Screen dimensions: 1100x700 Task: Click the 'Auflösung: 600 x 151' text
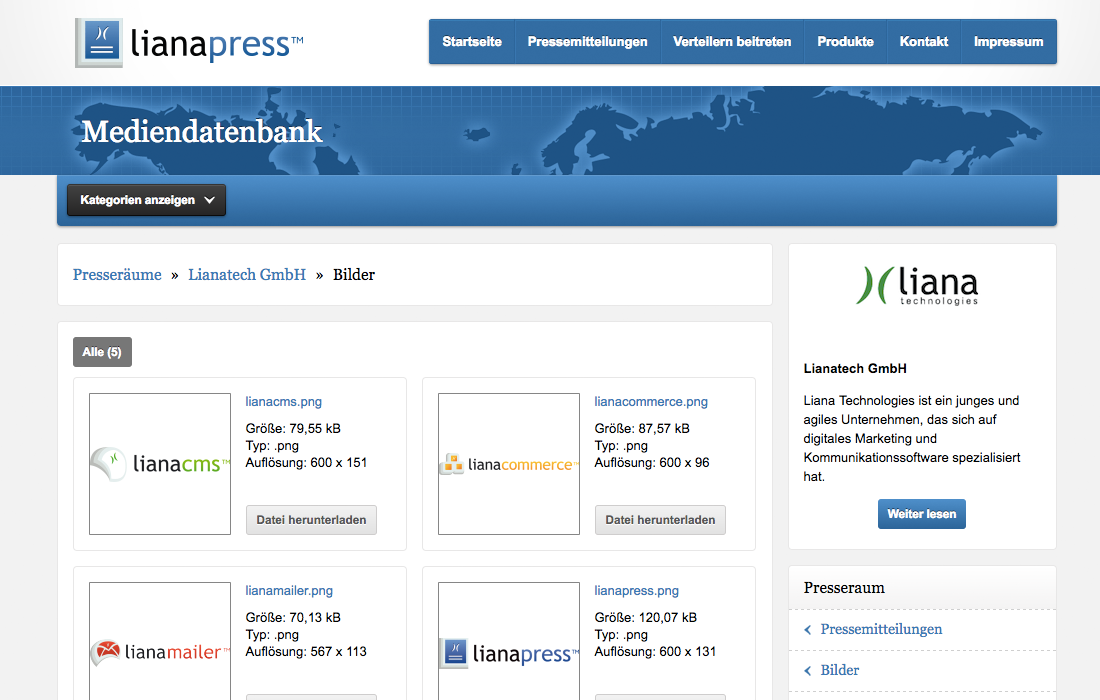(307, 463)
